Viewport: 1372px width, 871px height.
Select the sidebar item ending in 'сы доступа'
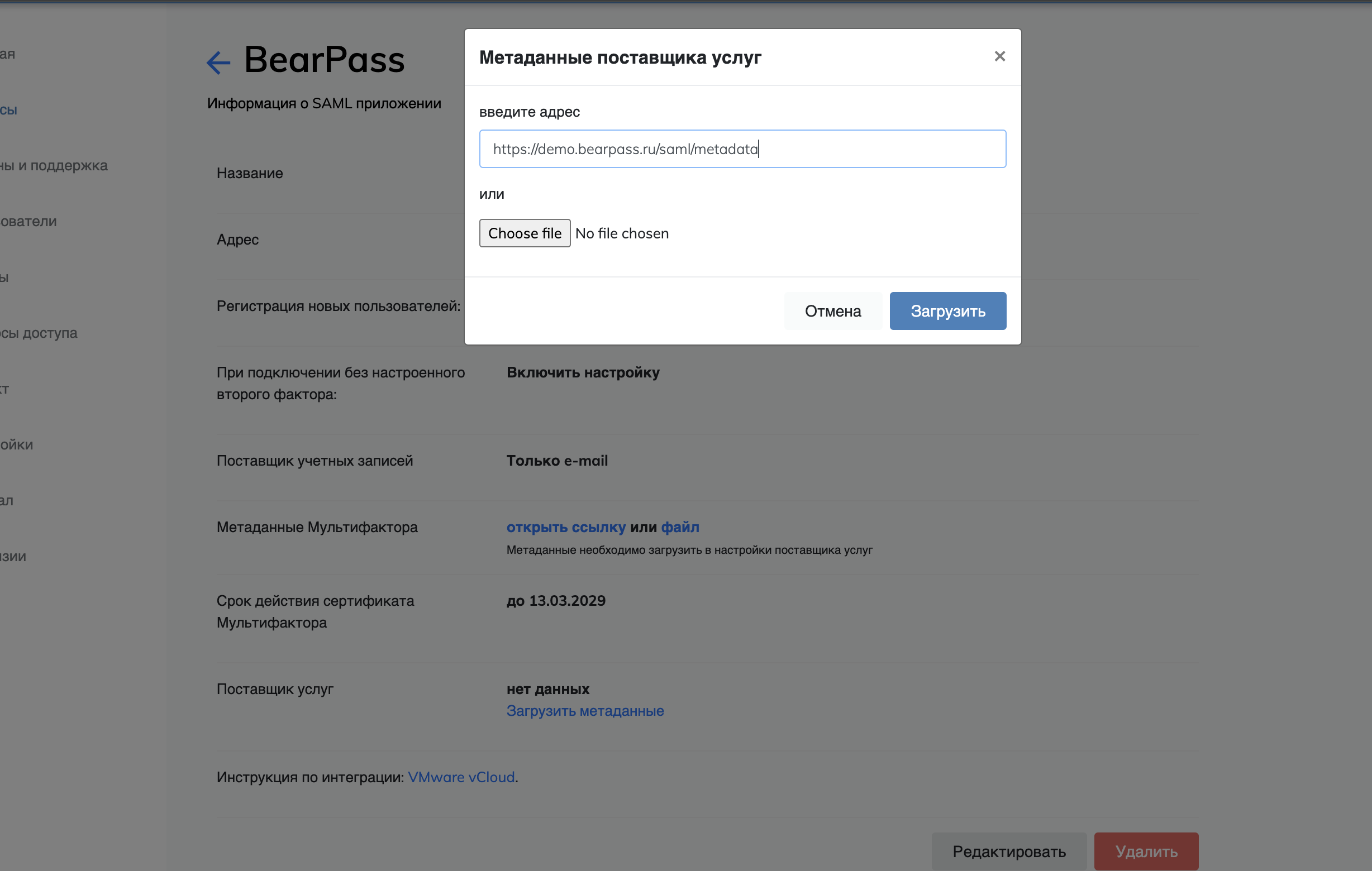click(39, 333)
